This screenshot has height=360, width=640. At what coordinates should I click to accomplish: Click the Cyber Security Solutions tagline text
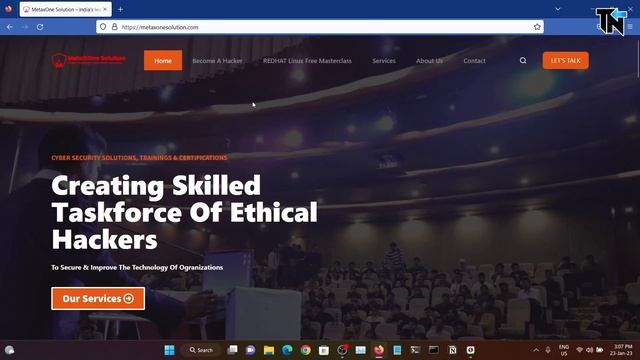click(139, 158)
